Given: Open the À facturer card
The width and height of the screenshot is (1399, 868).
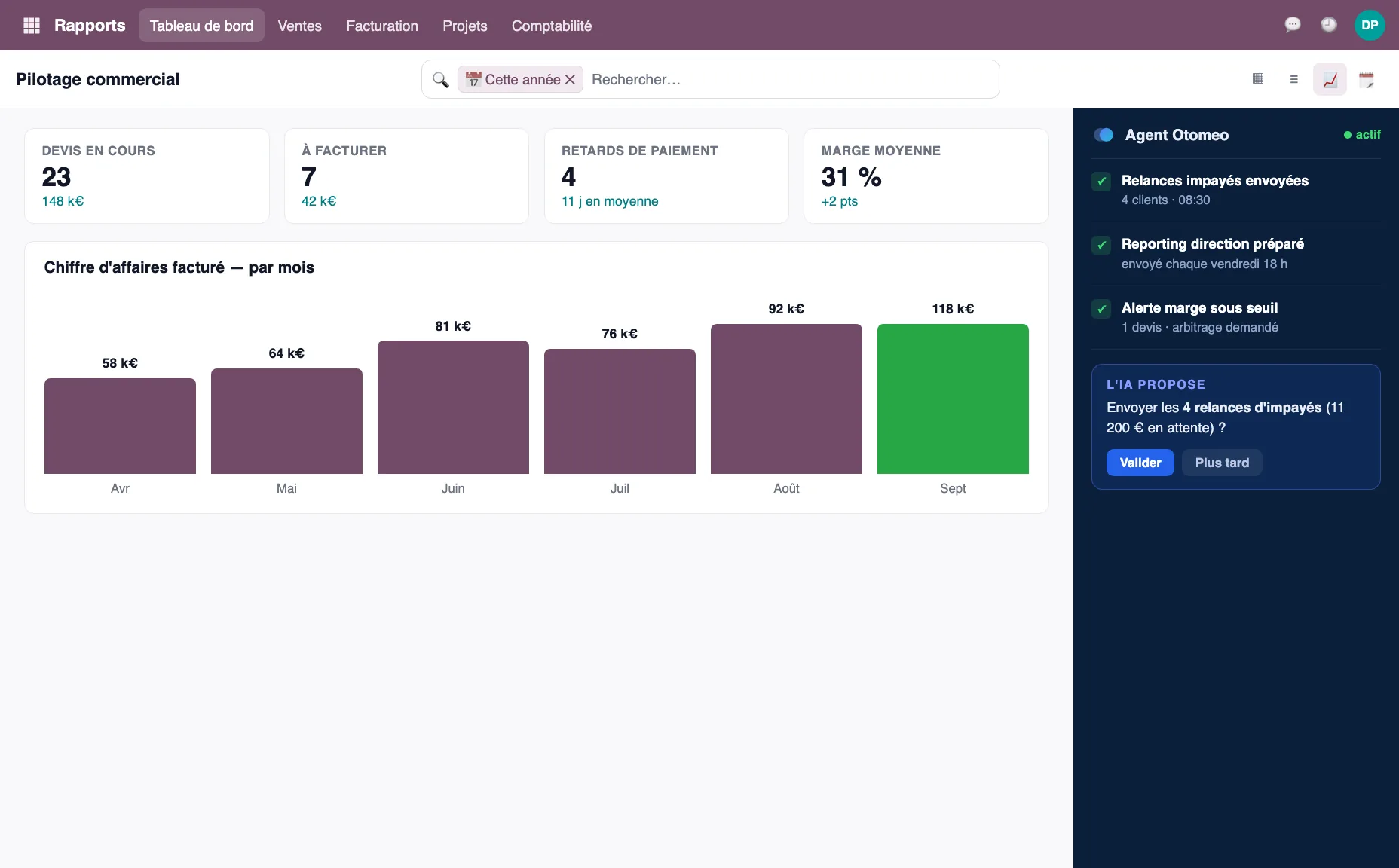Looking at the screenshot, I should tap(406, 176).
